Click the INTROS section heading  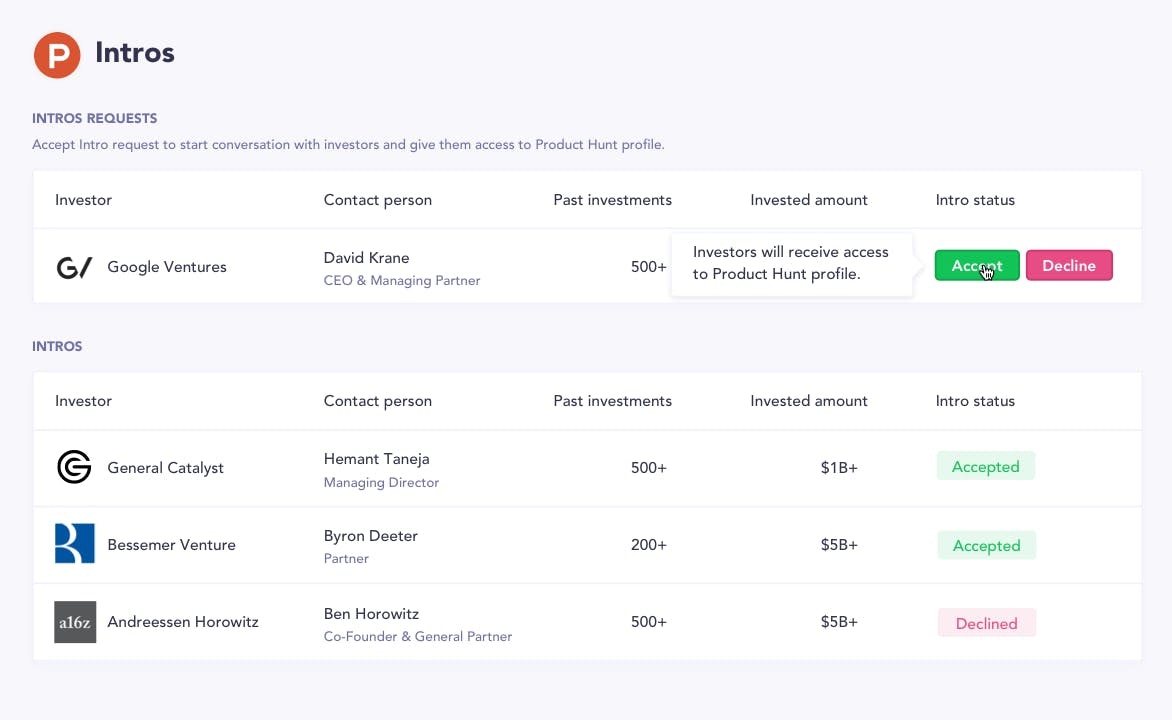tap(57, 346)
